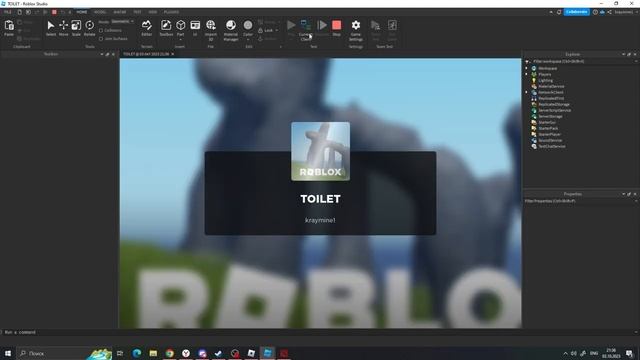The width and height of the screenshot is (640, 360).
Task: Open the Mode Geometric dropdown
Action: [x=122, y=22]
